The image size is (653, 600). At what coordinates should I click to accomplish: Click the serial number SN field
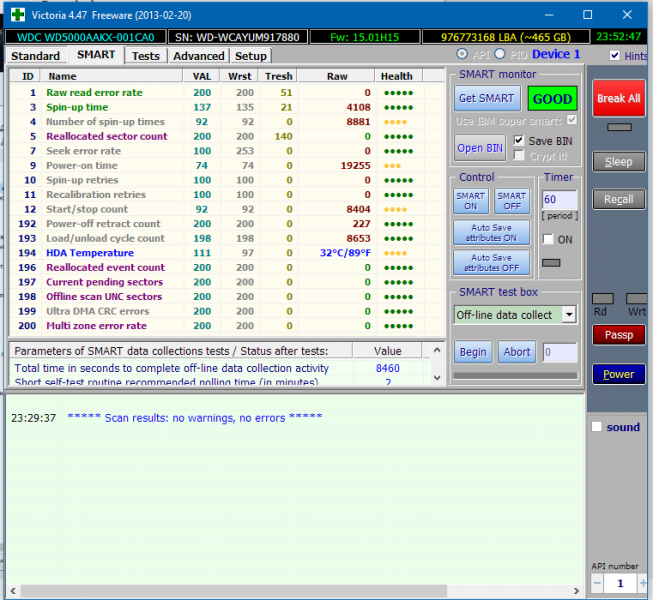point(237,37)
